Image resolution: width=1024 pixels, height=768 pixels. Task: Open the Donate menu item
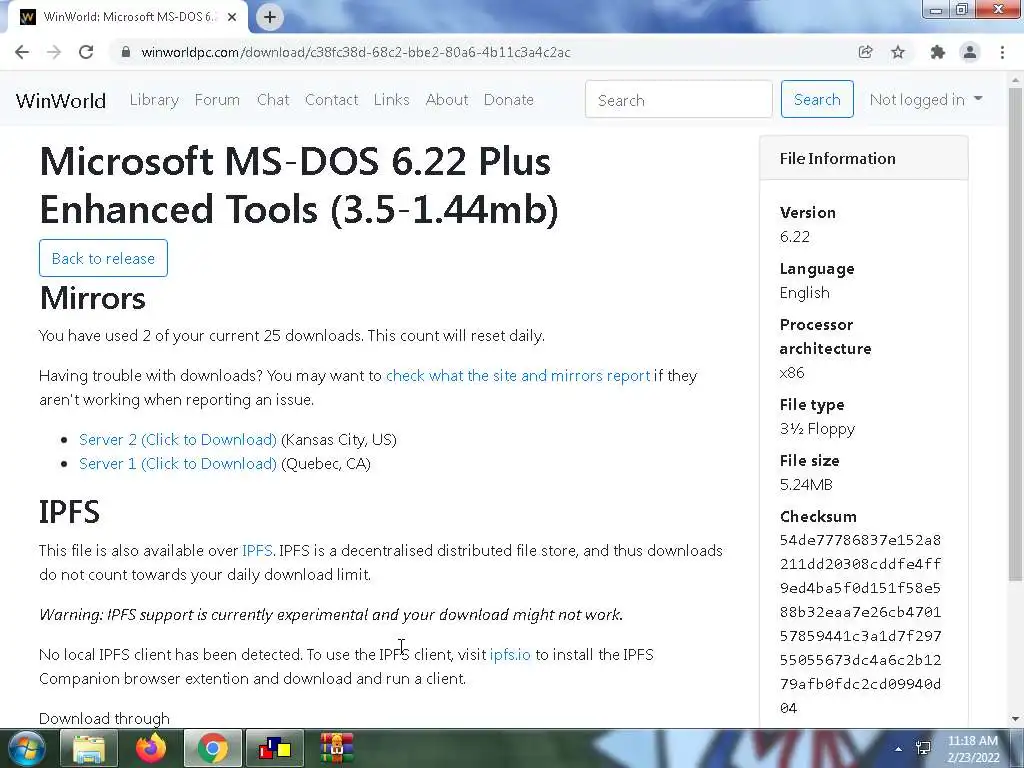click(509, 100)
